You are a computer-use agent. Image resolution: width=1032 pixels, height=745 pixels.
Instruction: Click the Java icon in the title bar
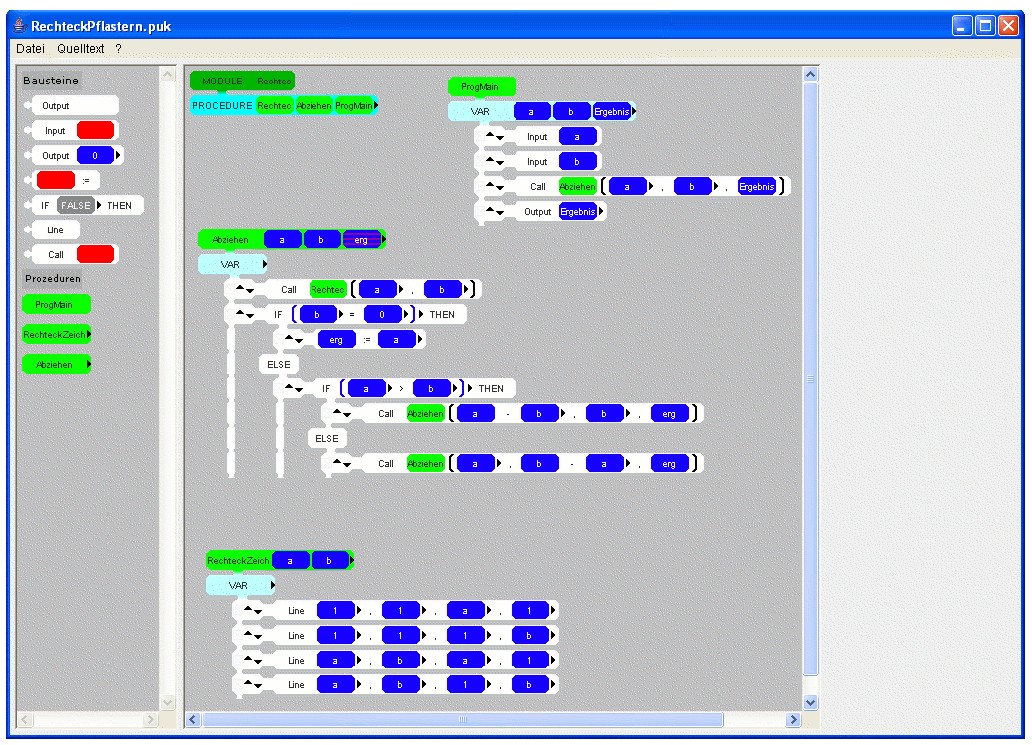point(19,26)
